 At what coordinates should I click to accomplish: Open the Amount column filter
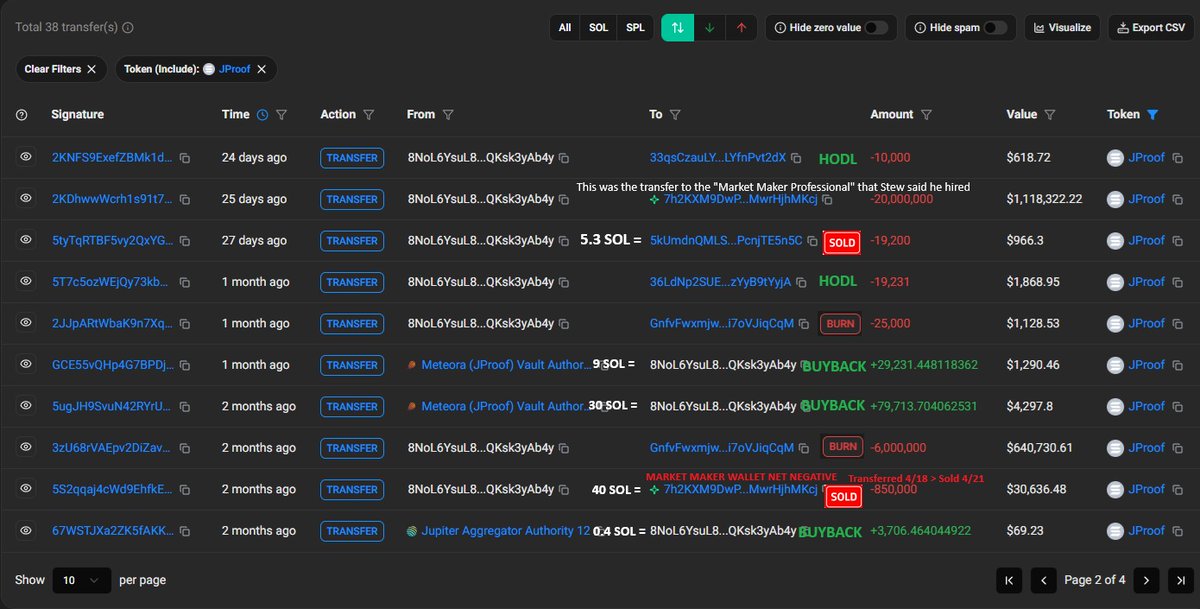click(926, 115)
